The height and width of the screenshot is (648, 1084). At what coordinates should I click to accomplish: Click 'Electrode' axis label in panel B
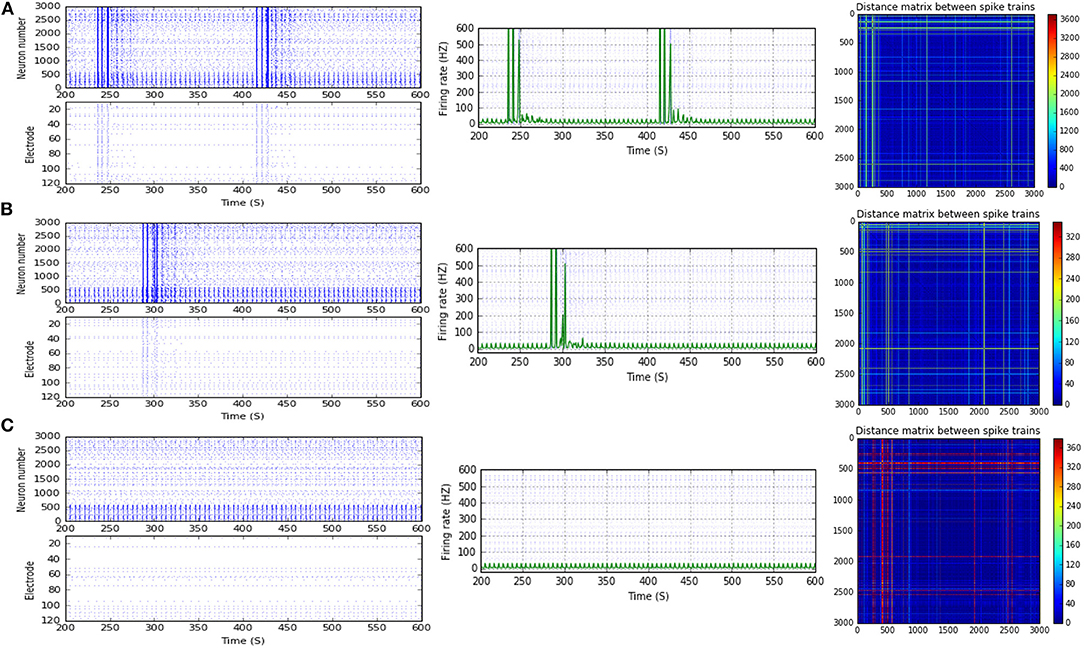tap(30, 359)
